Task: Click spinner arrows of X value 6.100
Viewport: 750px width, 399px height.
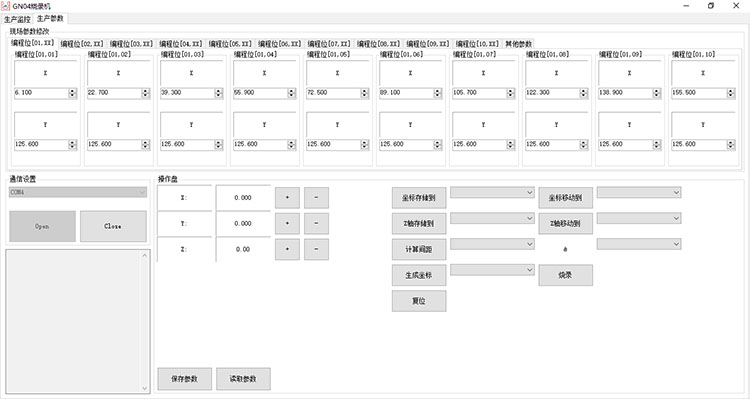Action: (x=72, y=93)
